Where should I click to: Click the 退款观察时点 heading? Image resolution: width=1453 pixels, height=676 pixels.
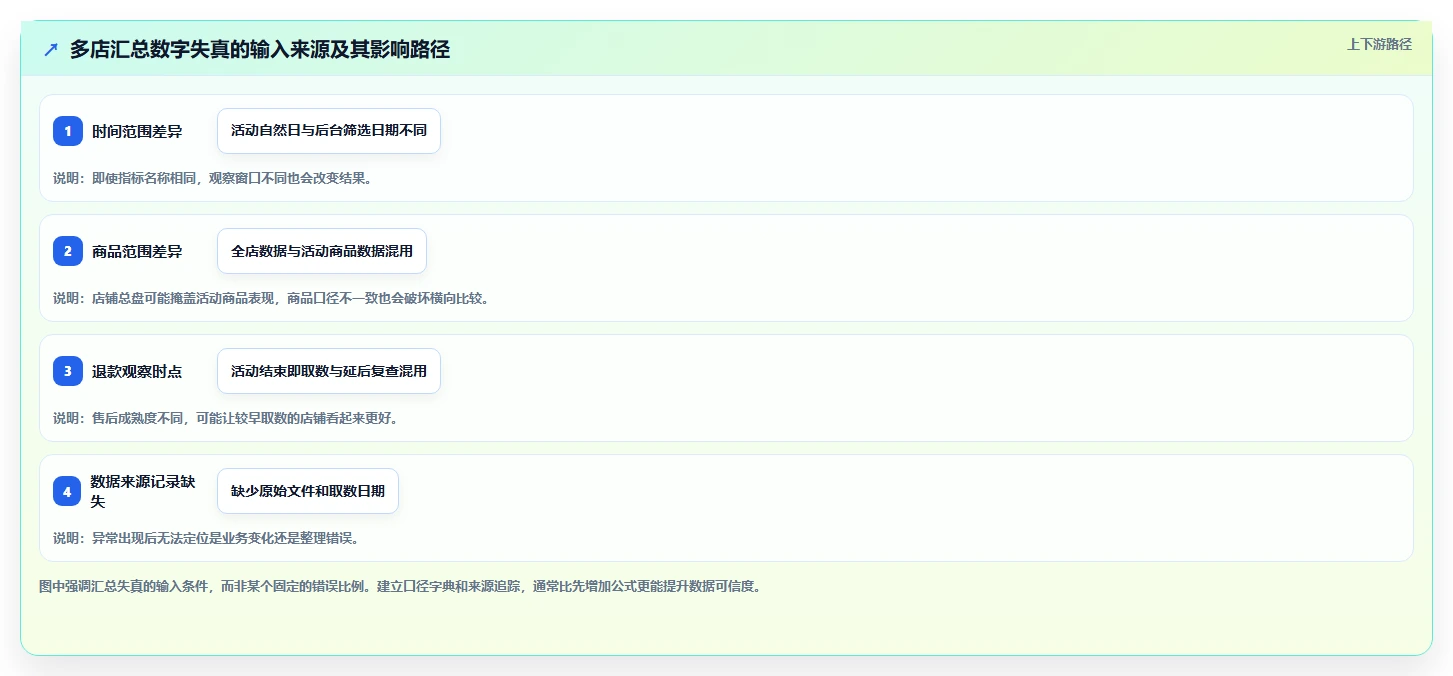[x=137, y=371]
